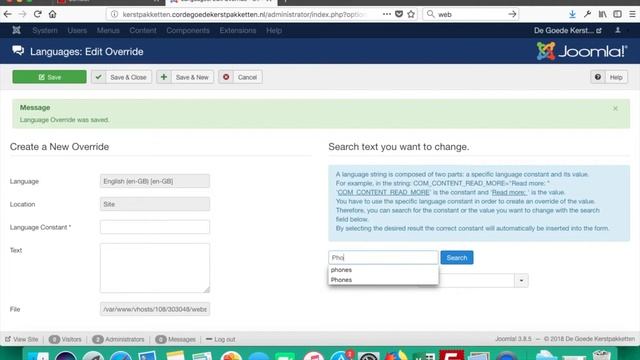Screen dimensions: 640x360
Task: Click 'Language Override was saved.' text
Action: click(x=64, y=120)
